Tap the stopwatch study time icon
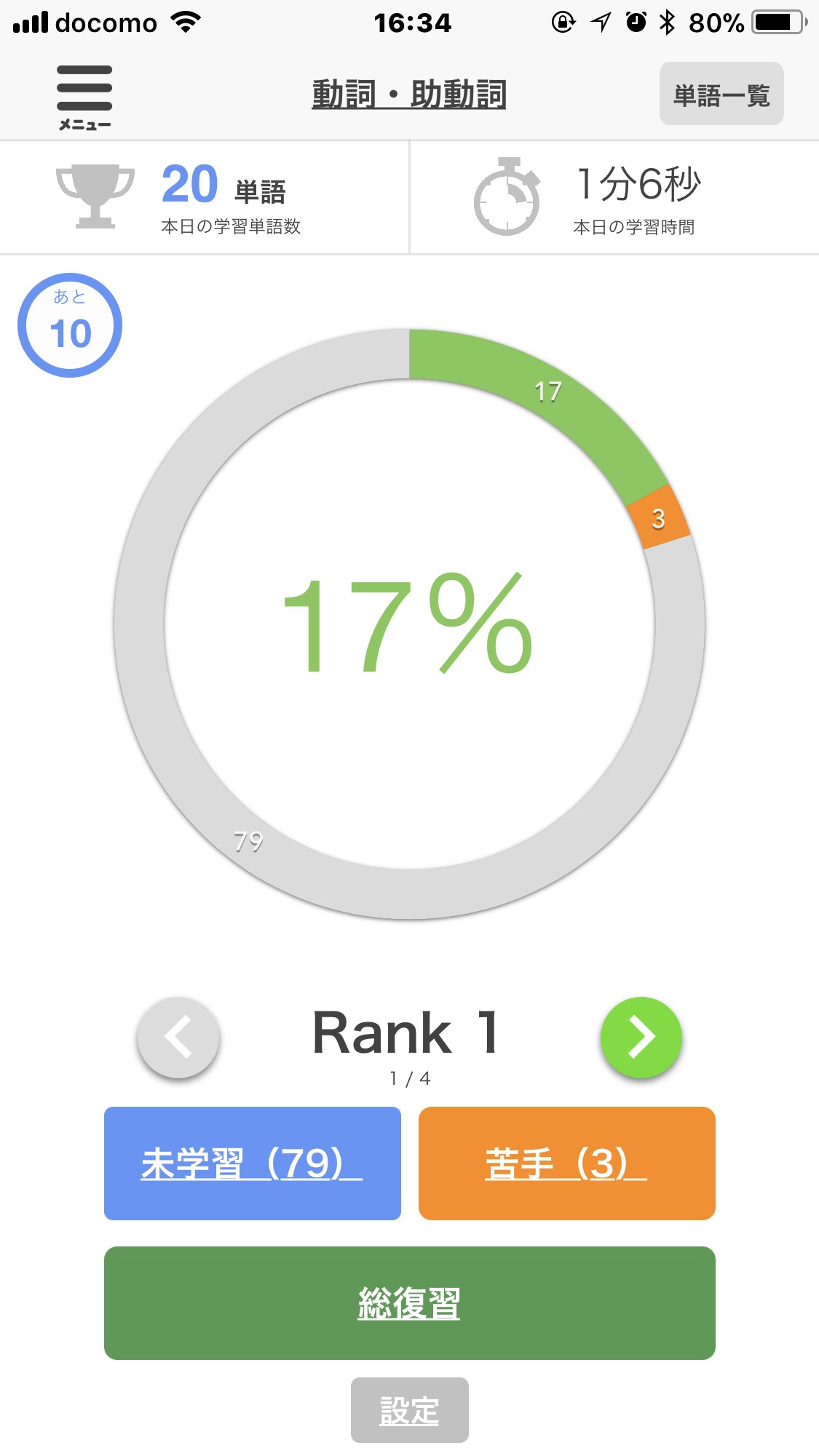The width and height of the screenshot is (819, 1456). click(507, 197)
